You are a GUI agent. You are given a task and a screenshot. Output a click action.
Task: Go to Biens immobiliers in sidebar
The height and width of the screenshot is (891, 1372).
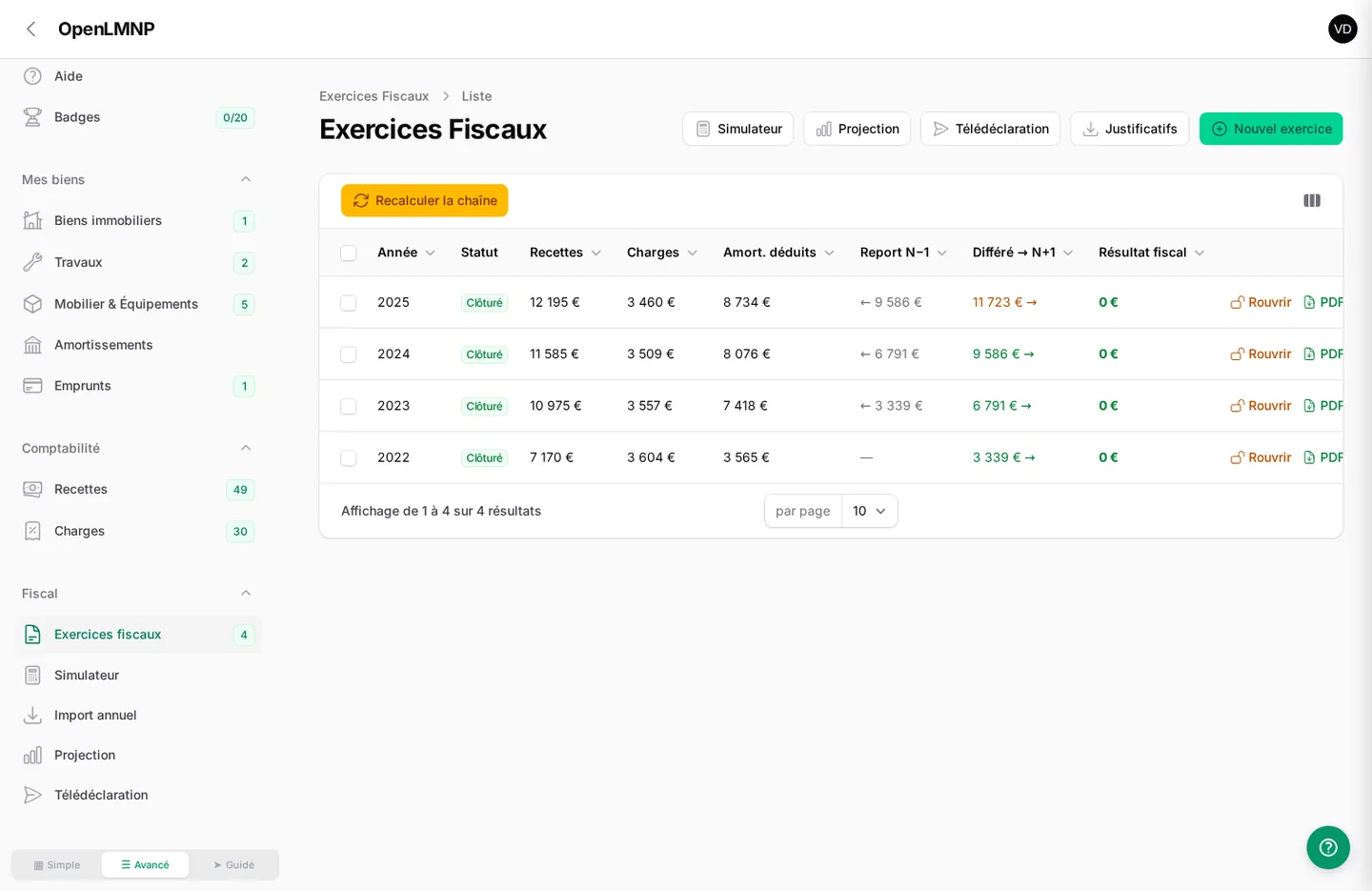tap(138, 220)
